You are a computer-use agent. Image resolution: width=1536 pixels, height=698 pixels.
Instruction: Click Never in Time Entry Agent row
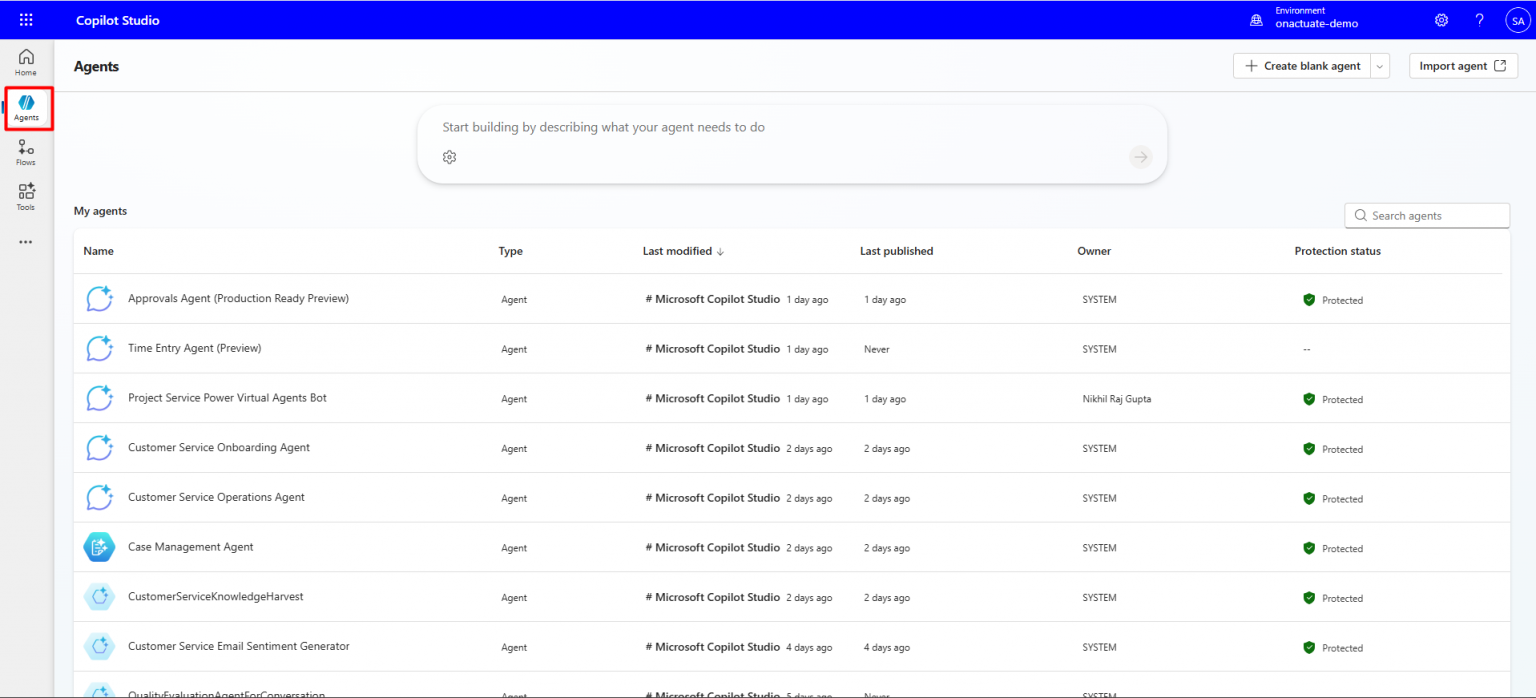877,349
